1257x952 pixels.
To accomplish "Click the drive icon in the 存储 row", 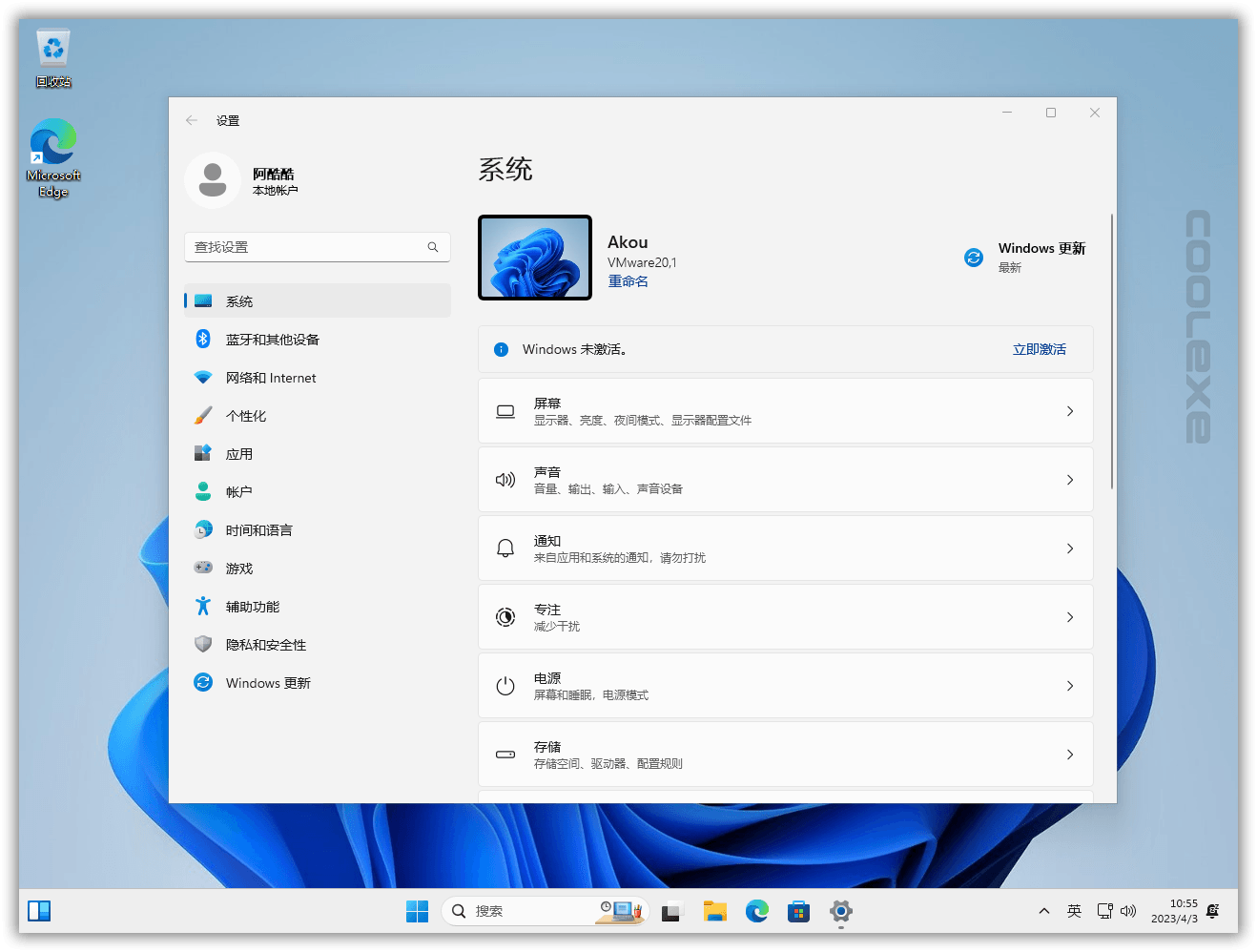I will (505, 755).
